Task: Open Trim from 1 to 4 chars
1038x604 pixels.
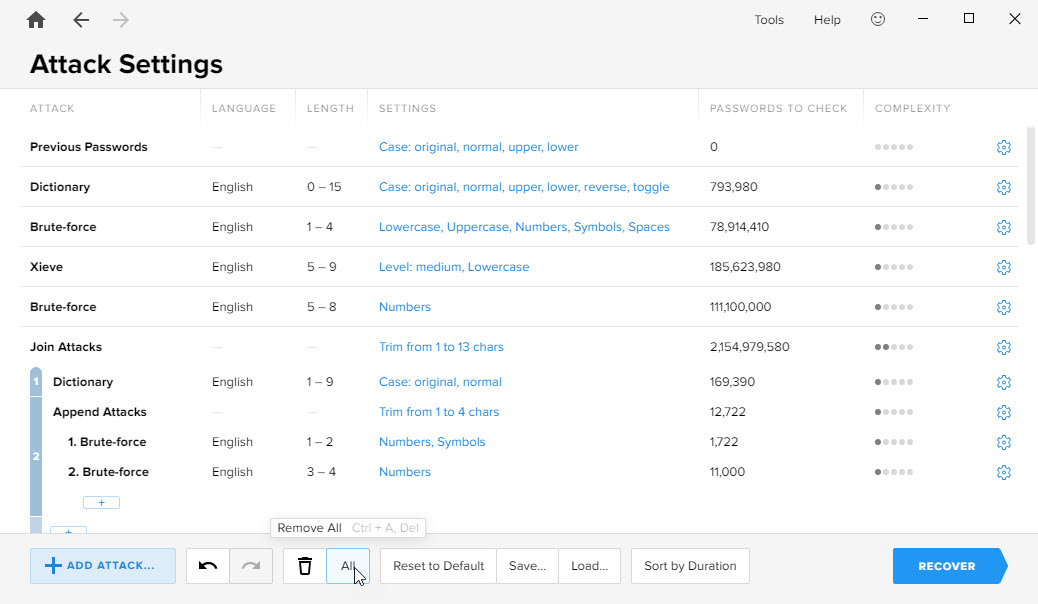Action: coord(438,412)
